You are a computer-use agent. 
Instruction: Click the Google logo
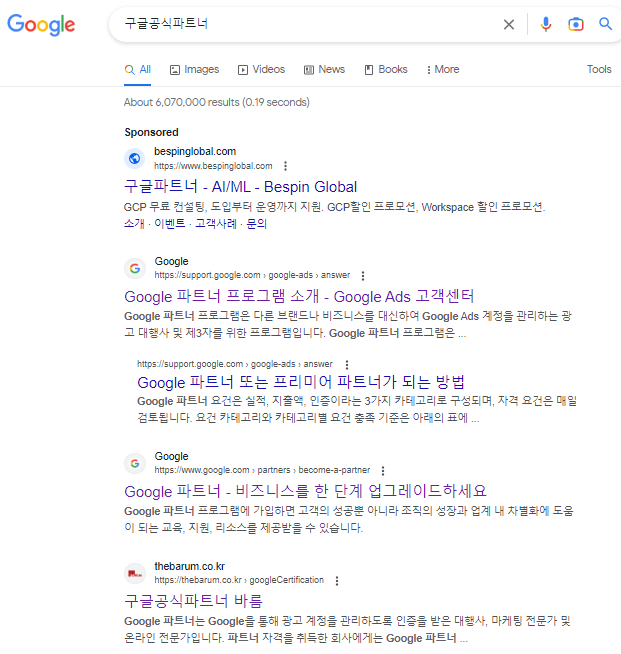(41, 25)
